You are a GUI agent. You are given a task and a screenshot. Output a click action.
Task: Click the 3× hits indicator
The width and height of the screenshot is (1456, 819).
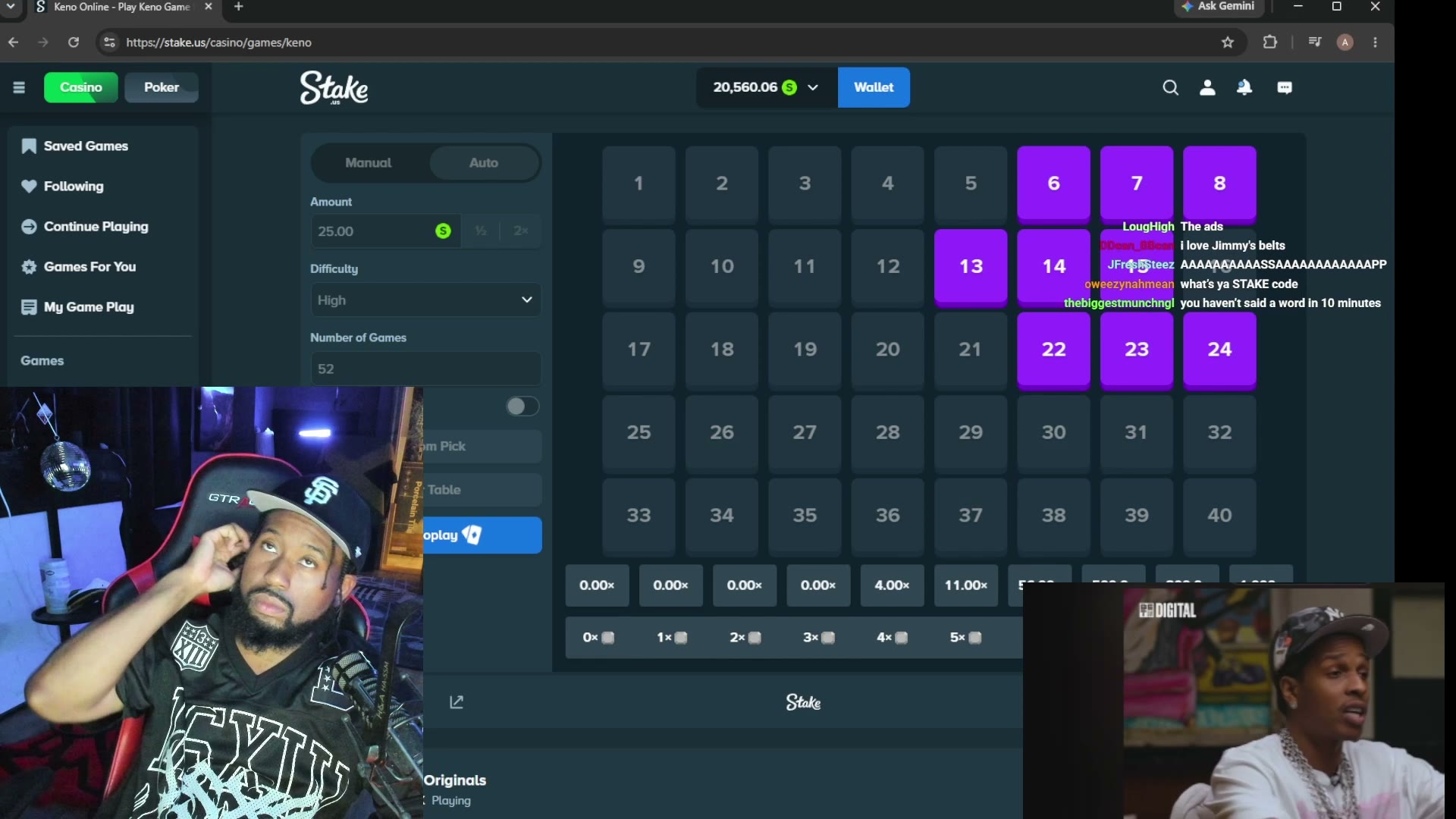[x=818, y=638]
